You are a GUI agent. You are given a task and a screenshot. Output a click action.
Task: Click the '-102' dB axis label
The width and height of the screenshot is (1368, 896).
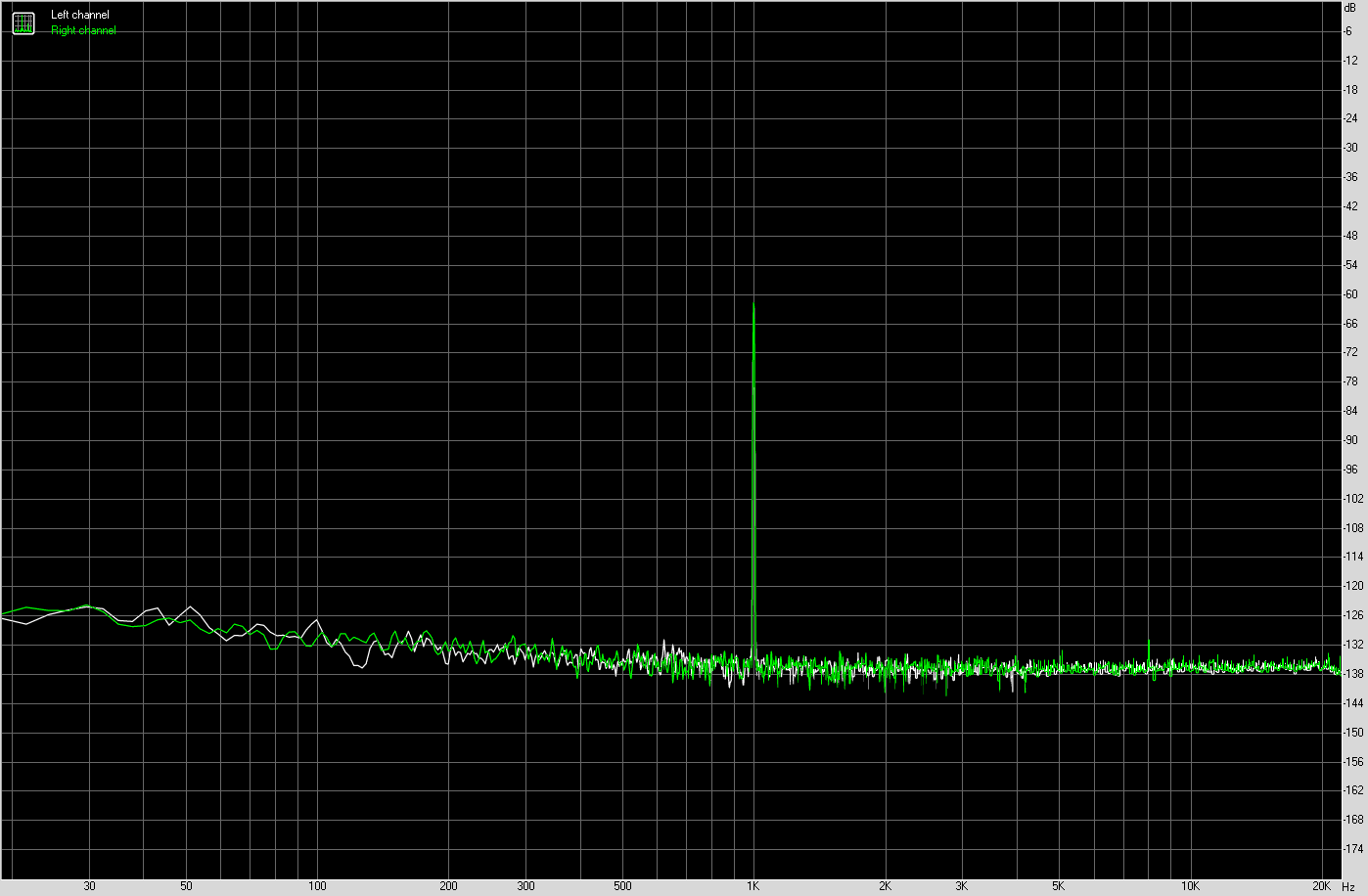(x=1353, y=499)
